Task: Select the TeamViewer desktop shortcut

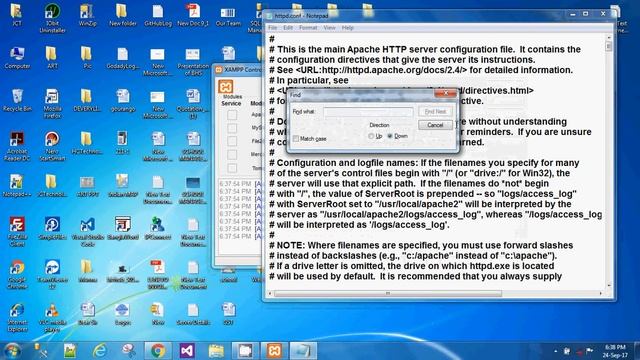Action: pyautogui.click(x=52, y=274)
